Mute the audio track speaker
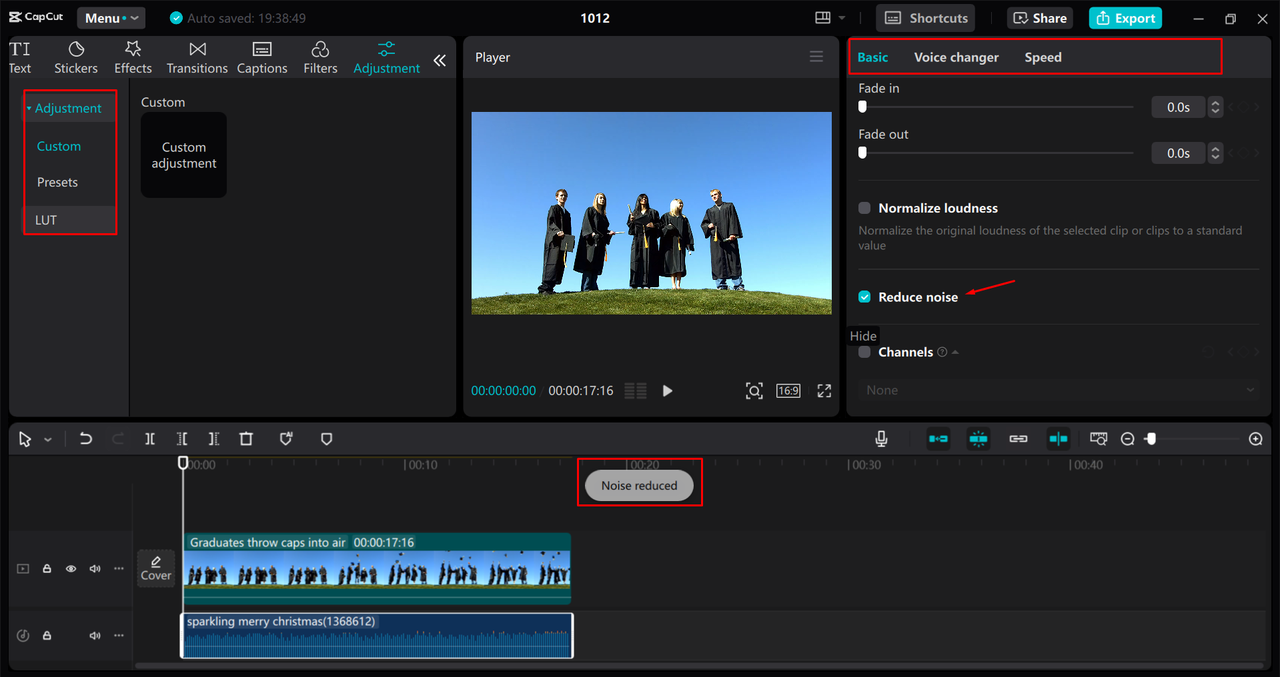 95,636
